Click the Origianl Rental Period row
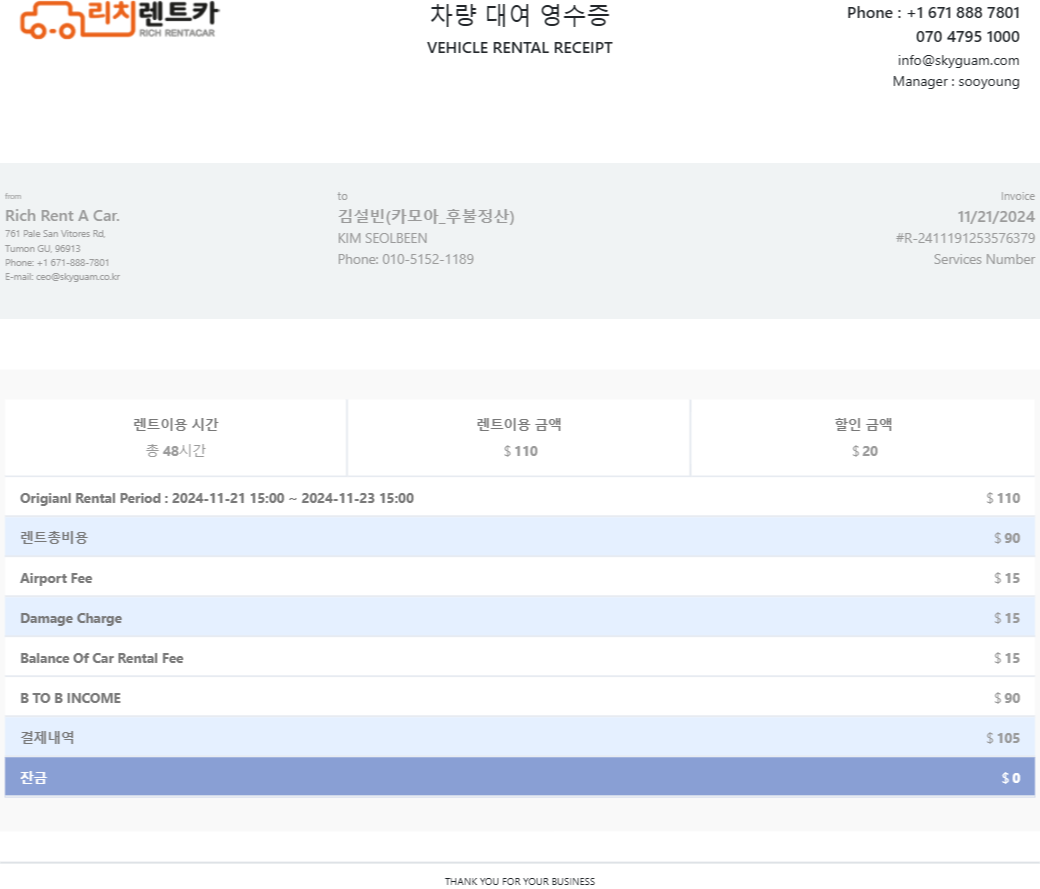This screenshot has height=889, width=1040. tap(519, 498)
